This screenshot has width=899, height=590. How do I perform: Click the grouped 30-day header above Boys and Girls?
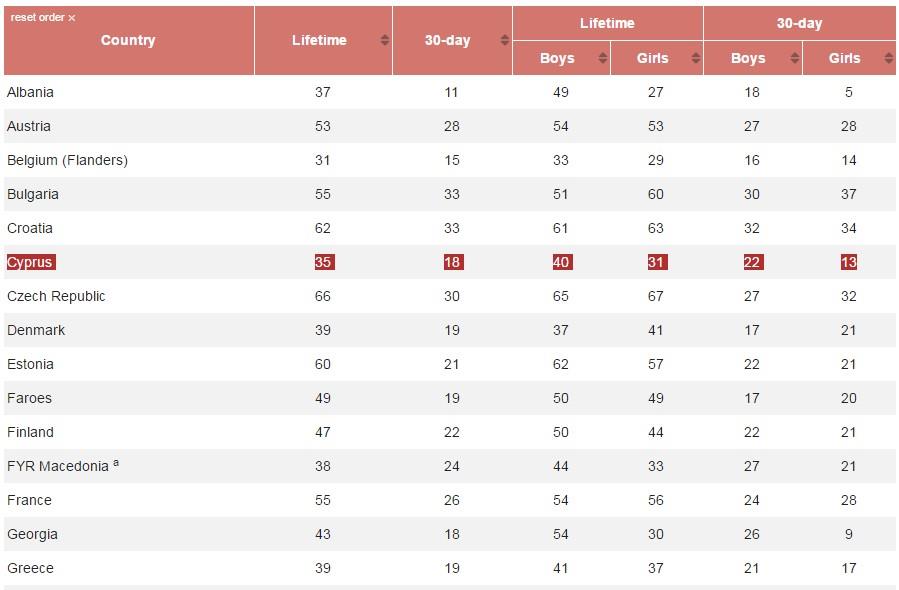799,24
